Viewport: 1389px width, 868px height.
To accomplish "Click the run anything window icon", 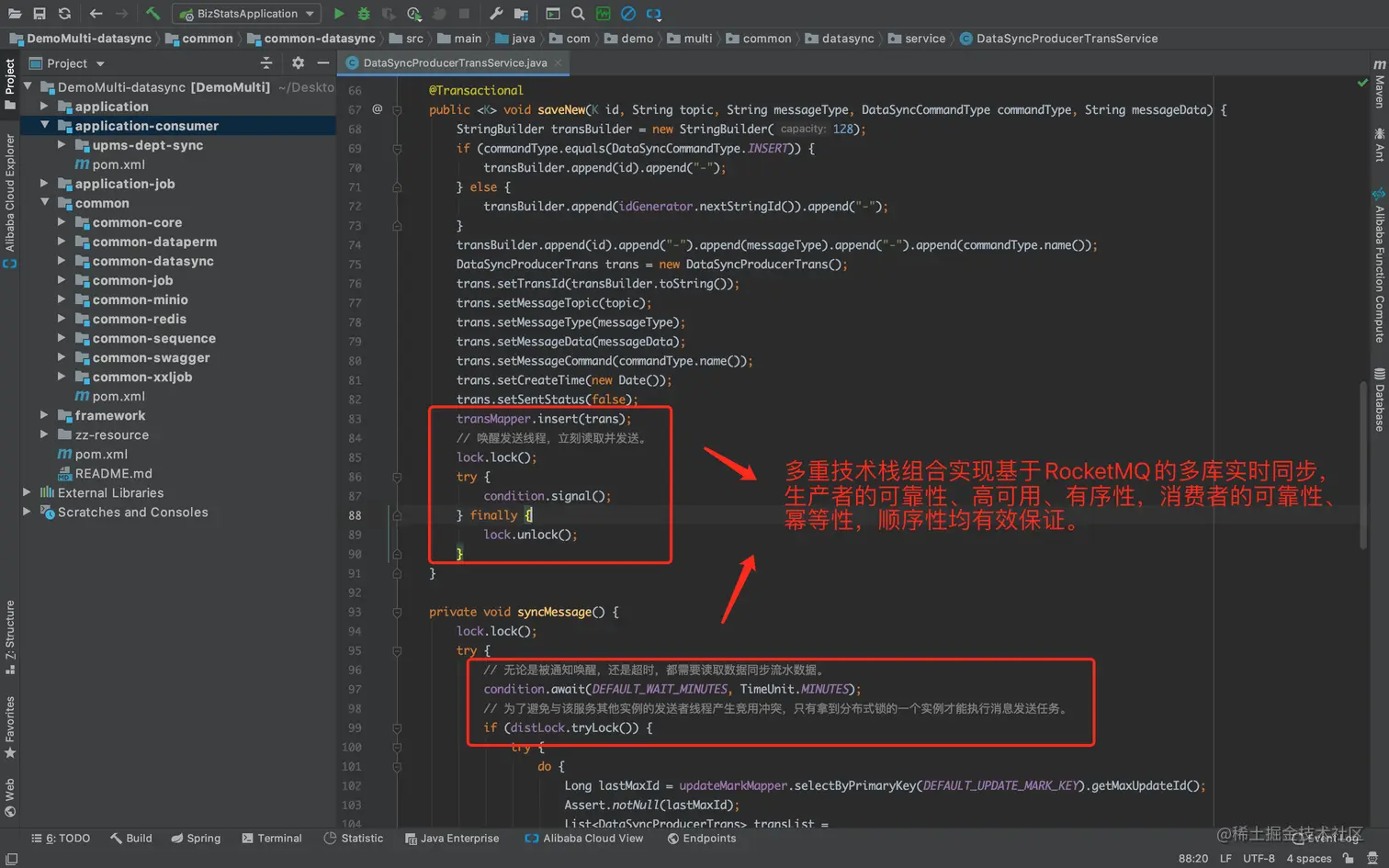I will [553, 14].
